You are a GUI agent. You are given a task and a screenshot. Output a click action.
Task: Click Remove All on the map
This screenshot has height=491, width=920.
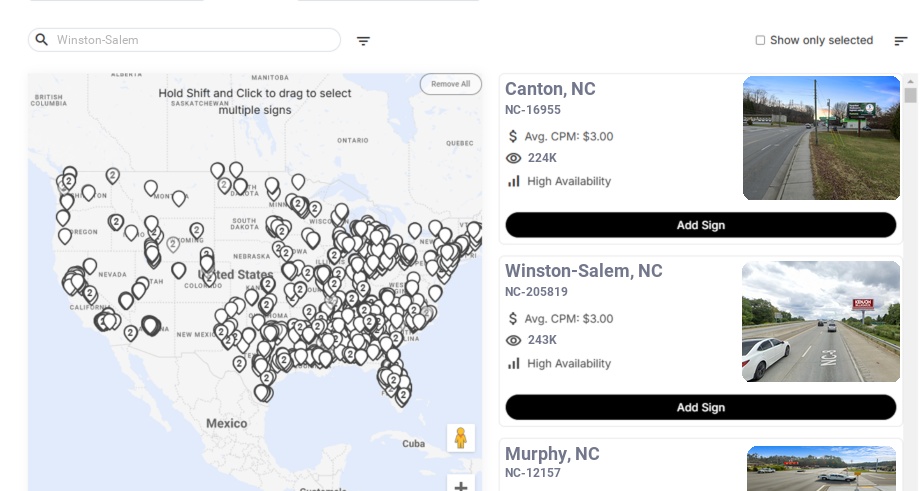pyautogui.click(x=450, y=84)
